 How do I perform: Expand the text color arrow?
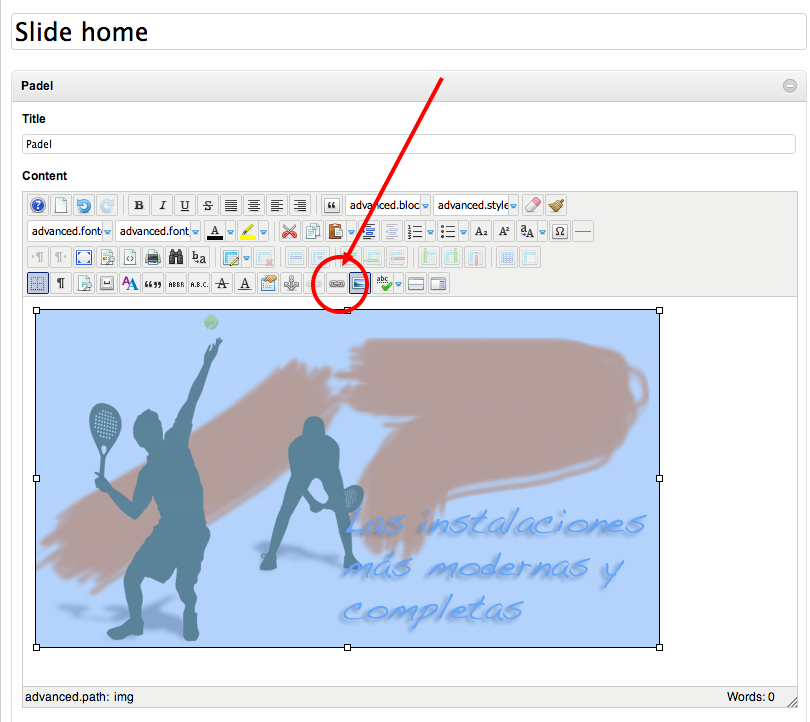coord(231,231)
